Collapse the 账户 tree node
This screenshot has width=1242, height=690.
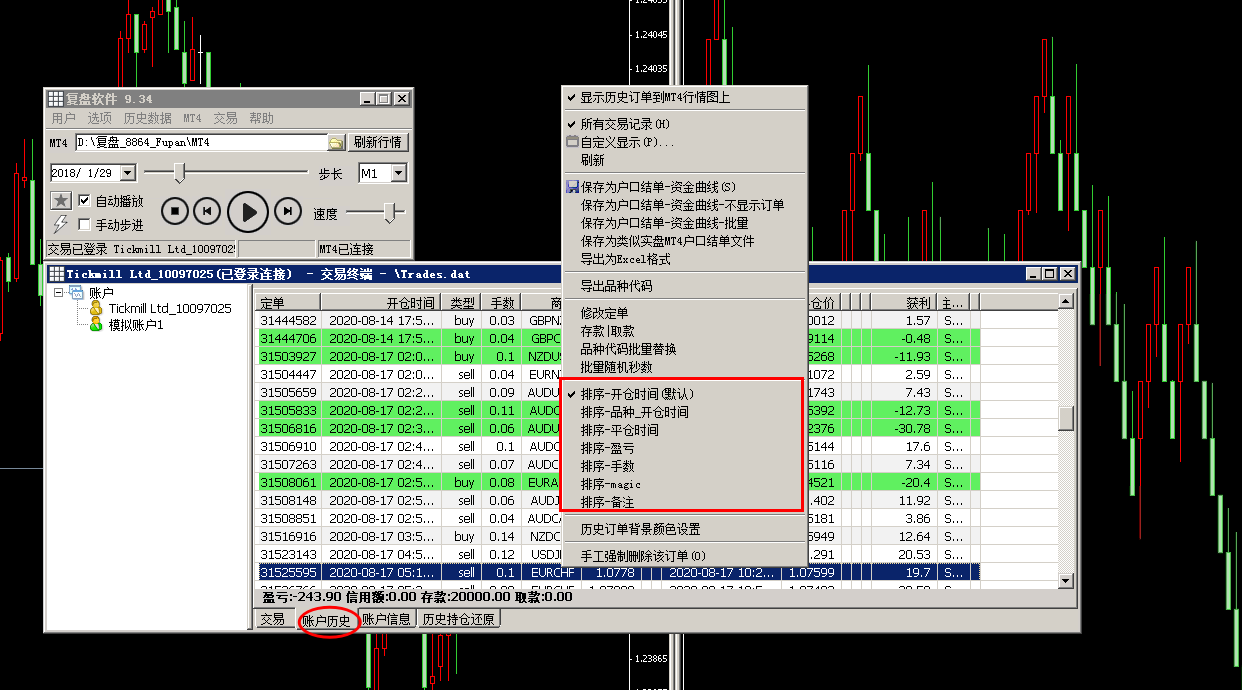59,293
